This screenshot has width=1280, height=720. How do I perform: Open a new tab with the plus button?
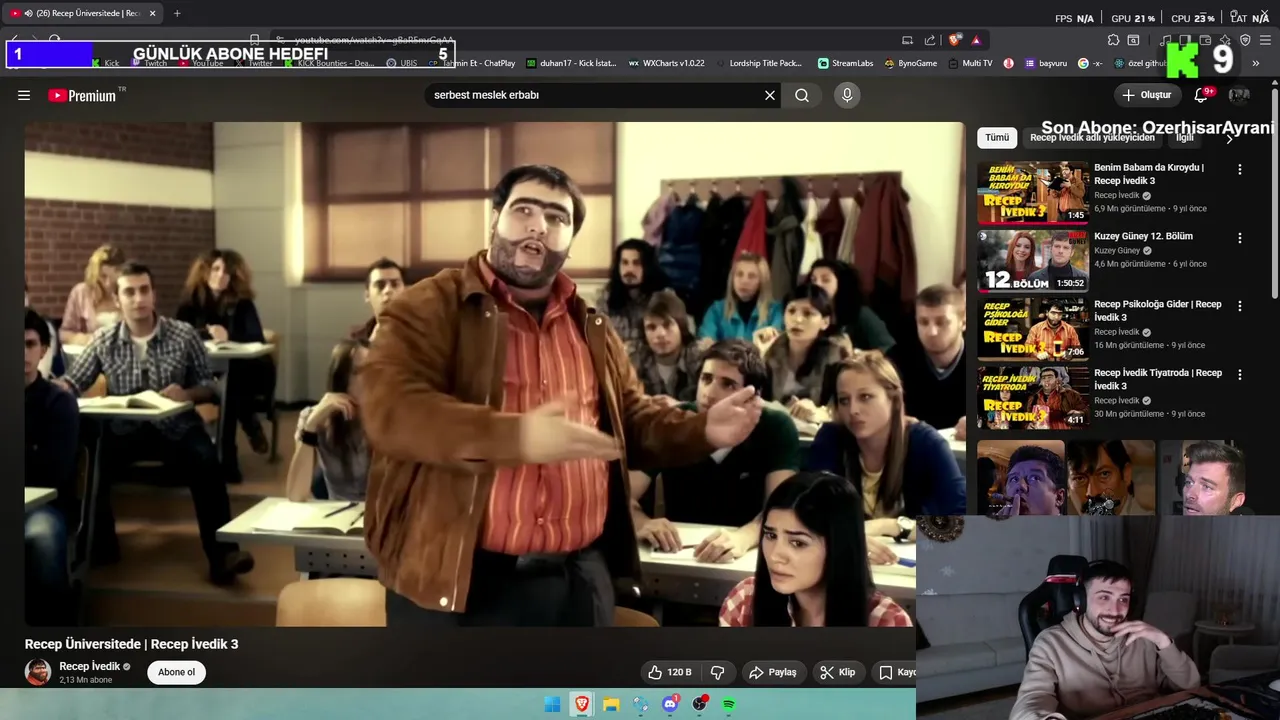(x=177, y=13)
